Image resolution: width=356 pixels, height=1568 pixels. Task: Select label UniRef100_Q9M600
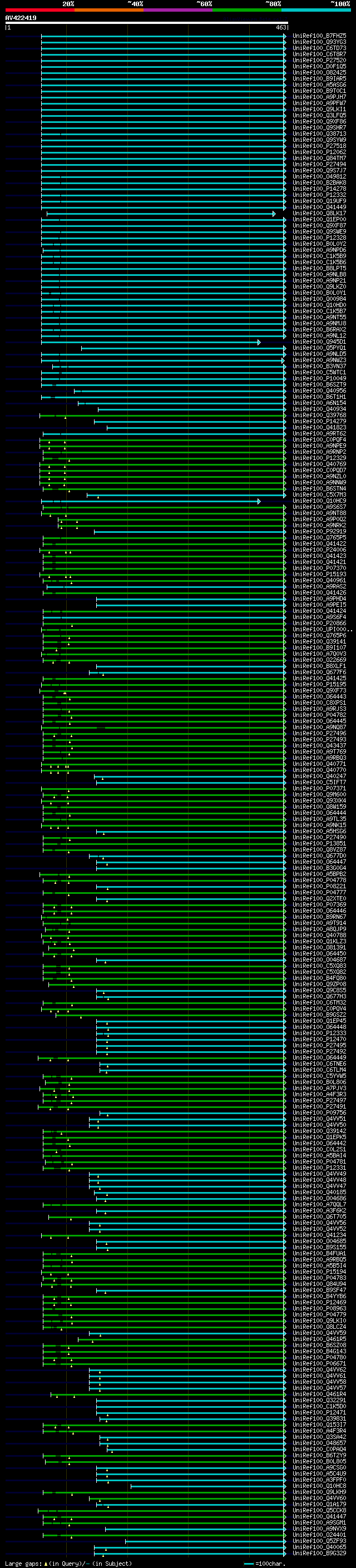point(319,794)
